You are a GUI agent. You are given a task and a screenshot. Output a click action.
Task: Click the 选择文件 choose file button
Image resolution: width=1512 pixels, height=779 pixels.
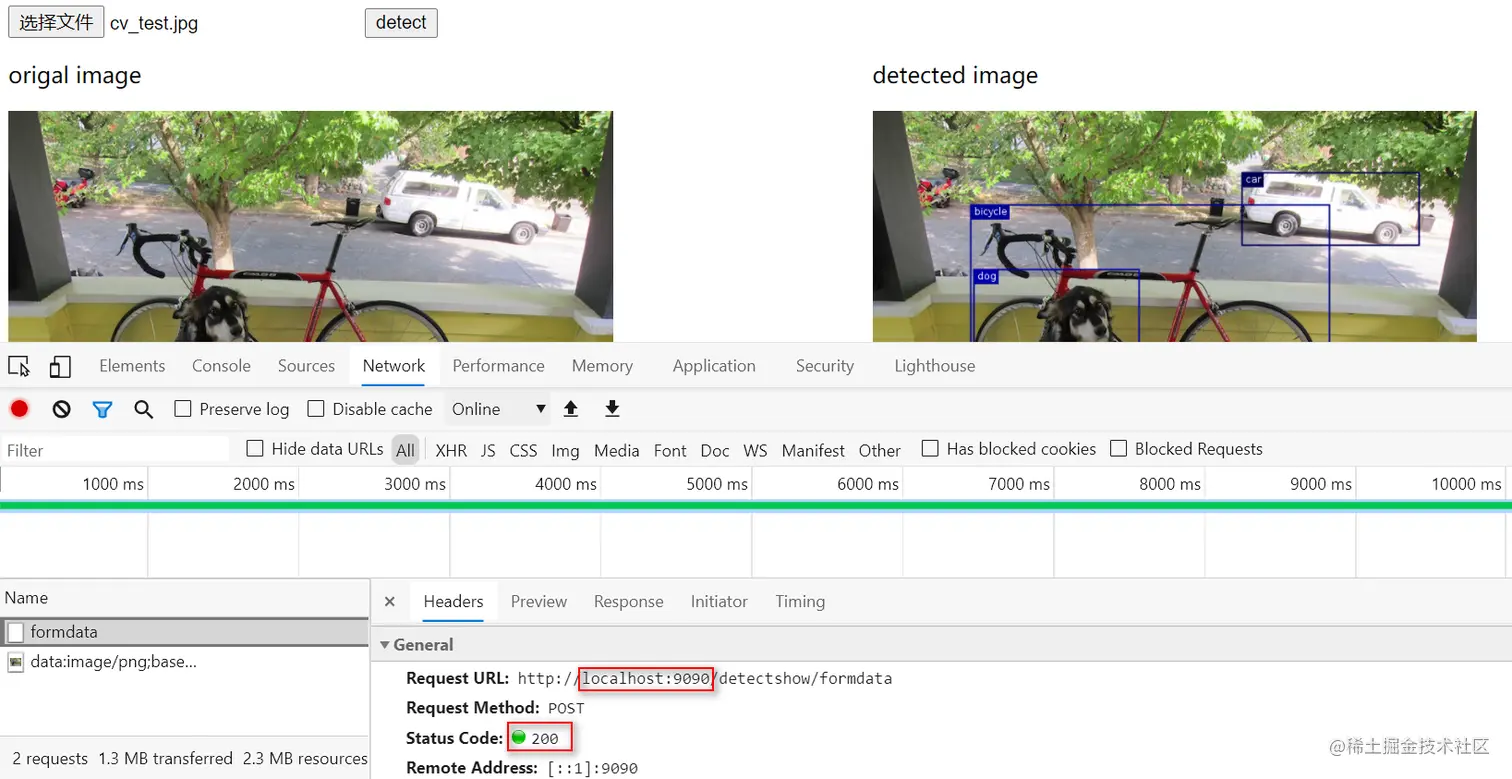[x=56, y=22]
